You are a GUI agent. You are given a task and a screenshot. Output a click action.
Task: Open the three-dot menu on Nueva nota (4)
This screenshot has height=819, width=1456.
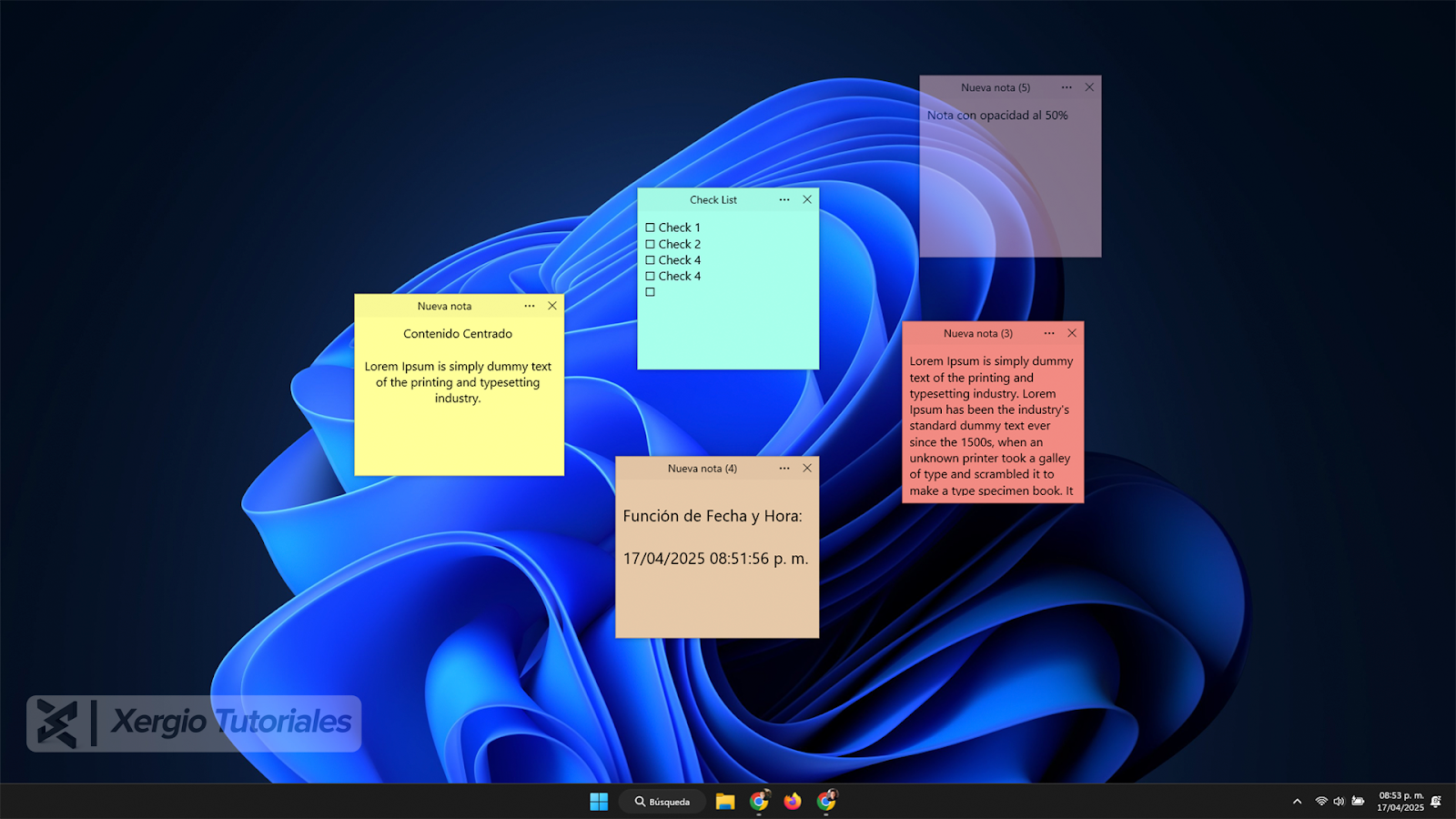(x=784, y=469)
